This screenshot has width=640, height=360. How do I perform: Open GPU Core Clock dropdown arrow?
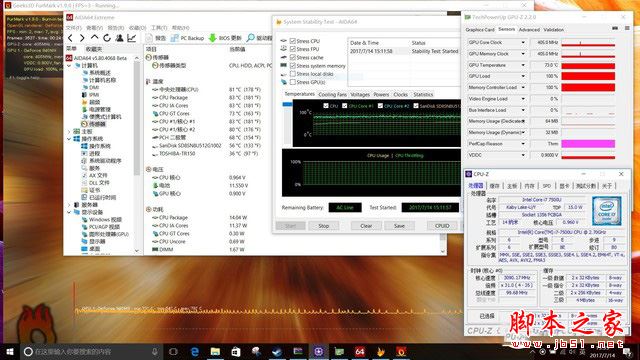click(x=523, y=42)
